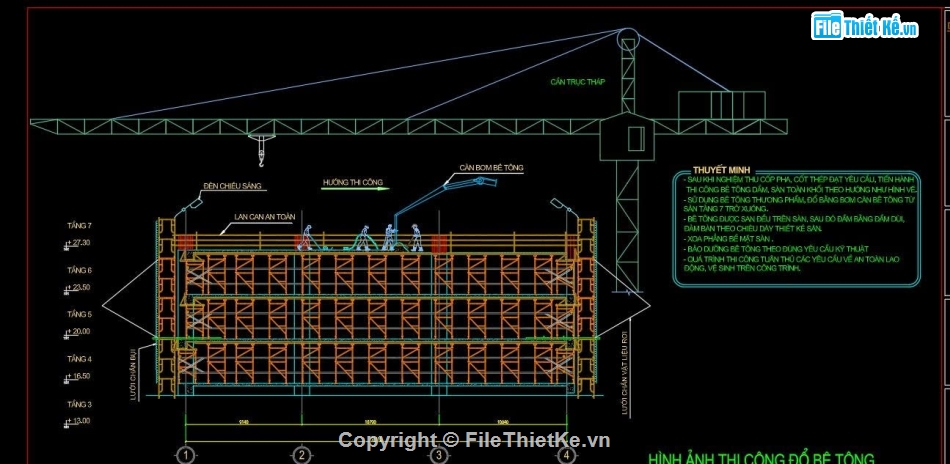The image size is (950, 464).
Task: Select the vertical "LƯỚI CHẮN VẬT LIỆU RƠI" text
Action: [625, 373]
